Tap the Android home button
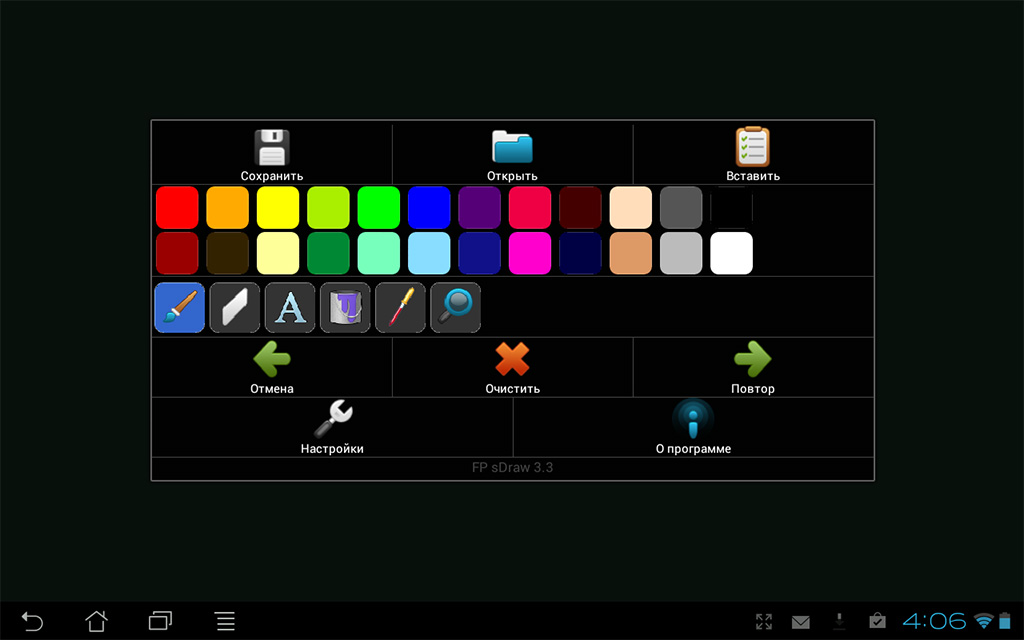The width and height of the screenshot is (1024, 640). [x=97, y=621]
